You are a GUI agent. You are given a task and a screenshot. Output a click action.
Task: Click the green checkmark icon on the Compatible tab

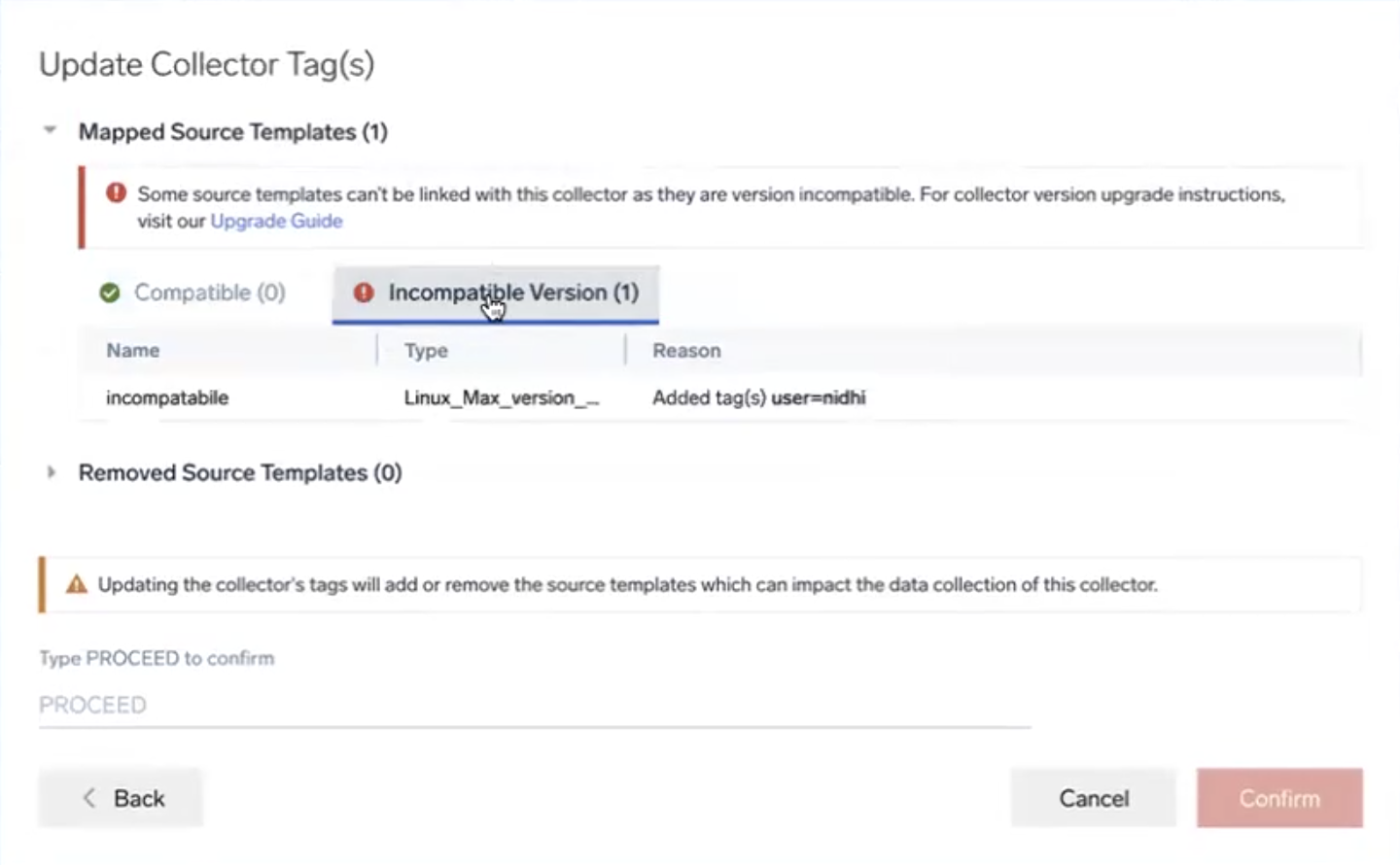tap(110, 293)
